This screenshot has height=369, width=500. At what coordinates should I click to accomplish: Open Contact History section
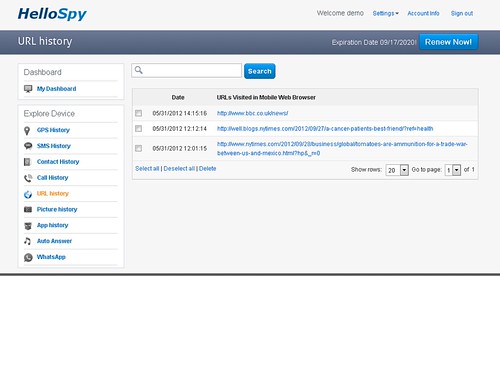(x=58, y=162)
